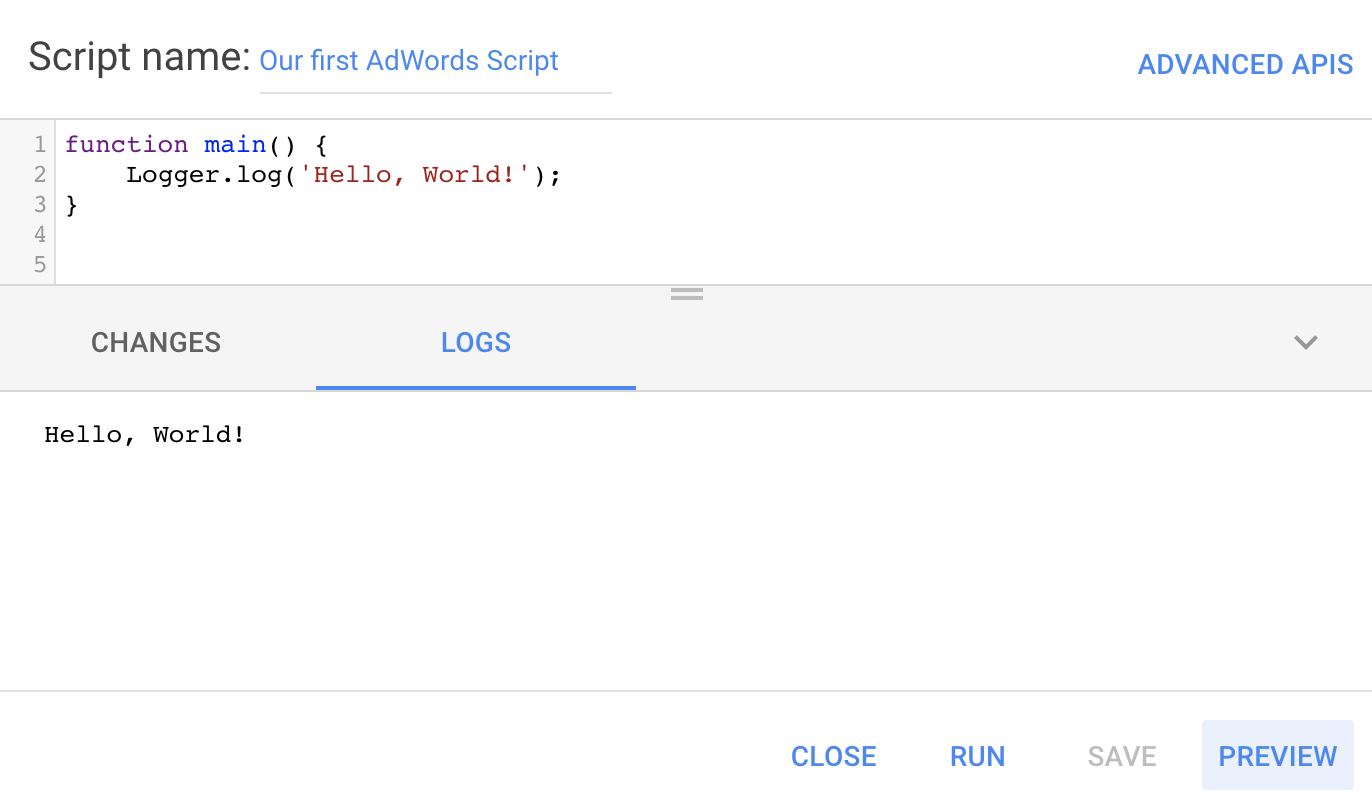Click the 'main' function name
The image size is (1372, 808).
pos(235,145)
